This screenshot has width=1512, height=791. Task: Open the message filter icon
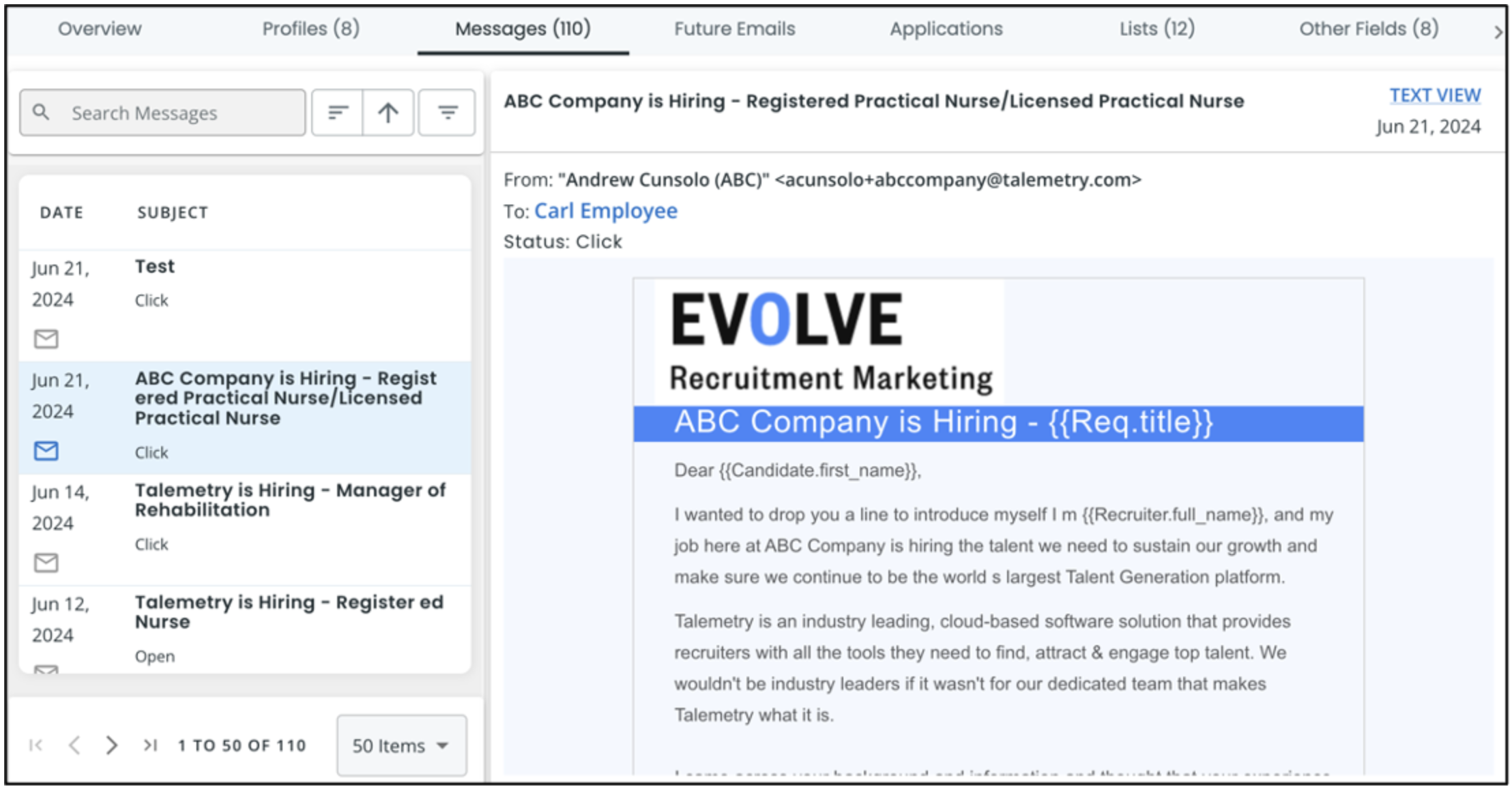[447, 113]
